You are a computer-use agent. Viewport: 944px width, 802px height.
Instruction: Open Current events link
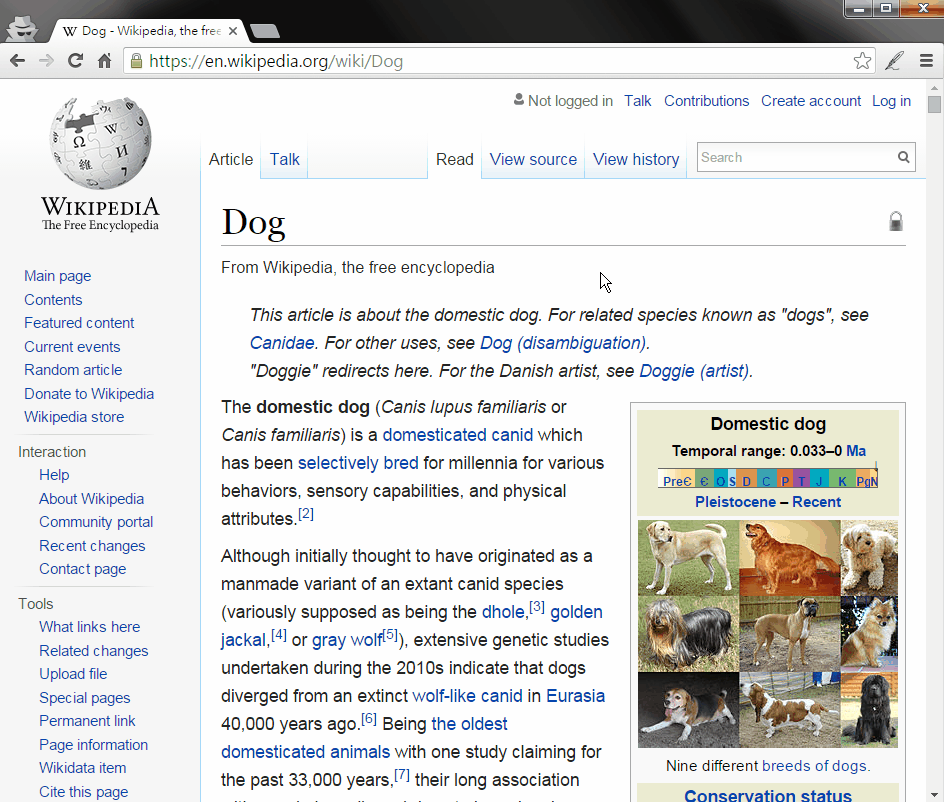click(72, 347)
